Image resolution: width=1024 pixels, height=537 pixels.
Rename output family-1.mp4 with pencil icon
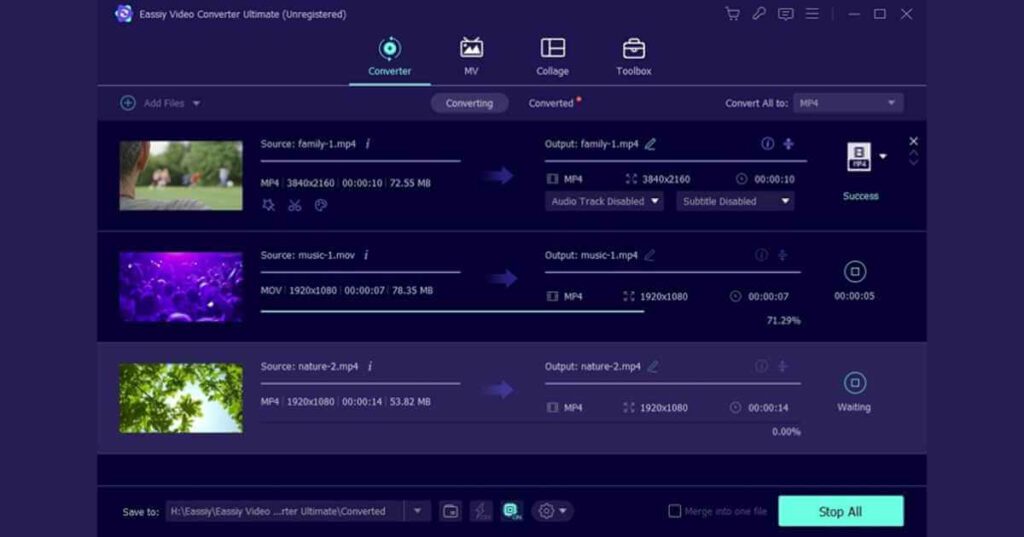(650, 144)
